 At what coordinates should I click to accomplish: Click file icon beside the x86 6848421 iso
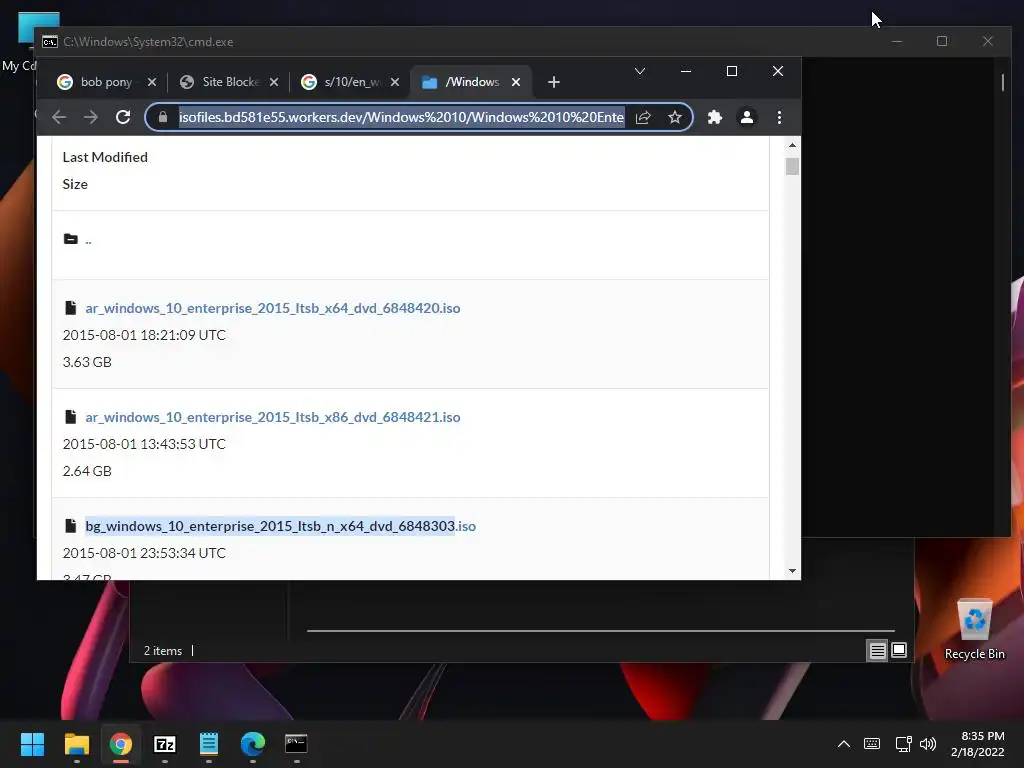pyautogui.click(x=71, y=417)
